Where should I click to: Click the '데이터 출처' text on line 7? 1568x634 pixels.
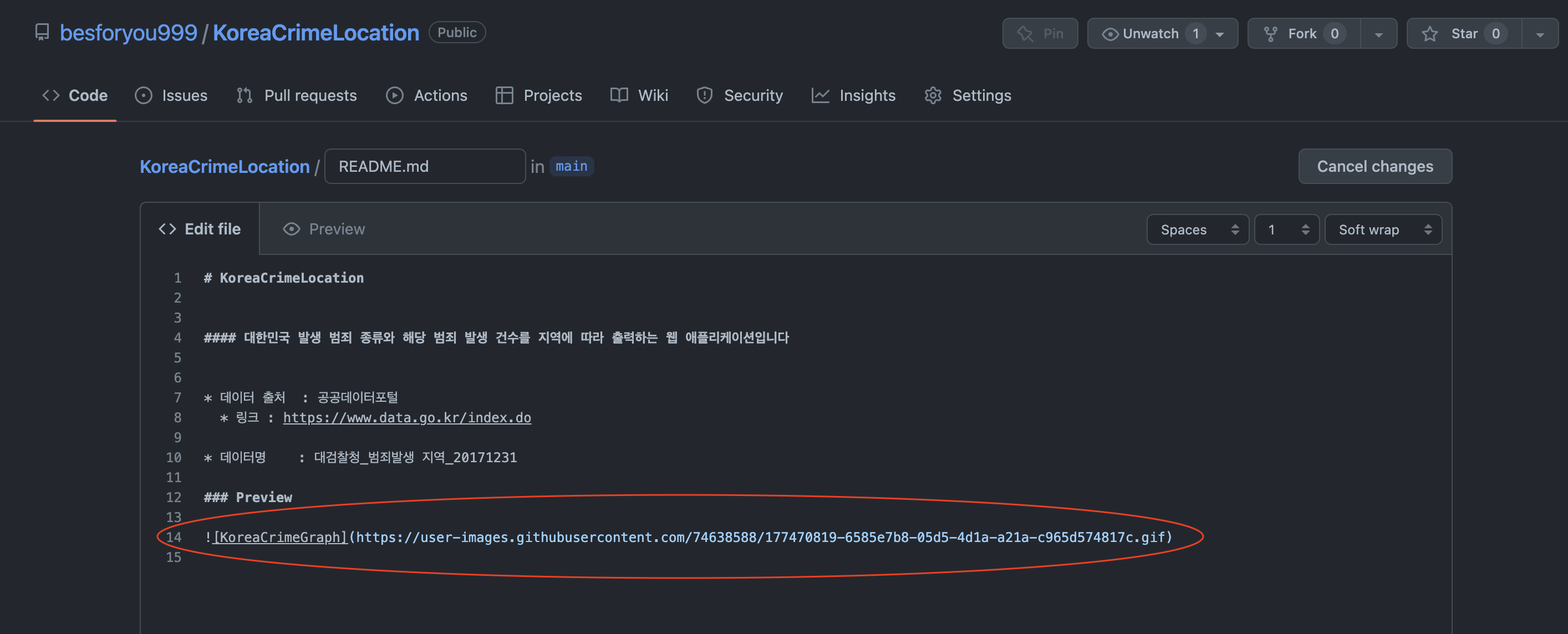253,397
